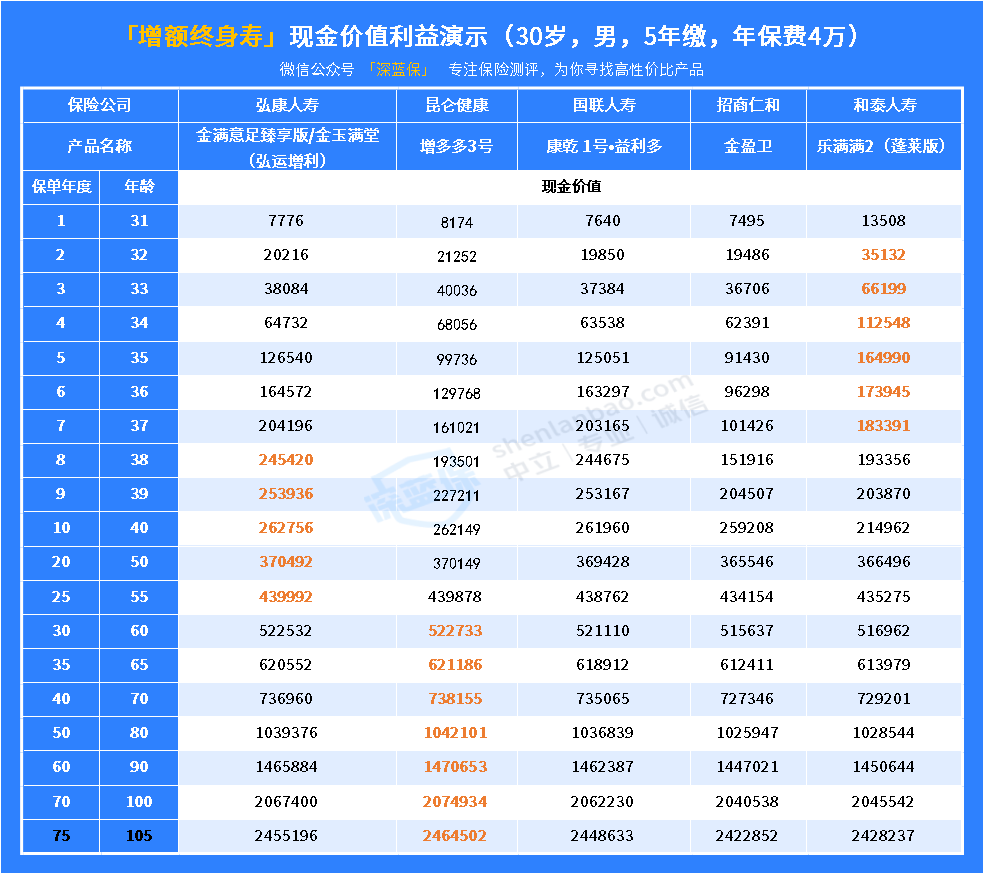The image size is (985, 873).
Task: Select cell value 7776
Action: point(286,220)
